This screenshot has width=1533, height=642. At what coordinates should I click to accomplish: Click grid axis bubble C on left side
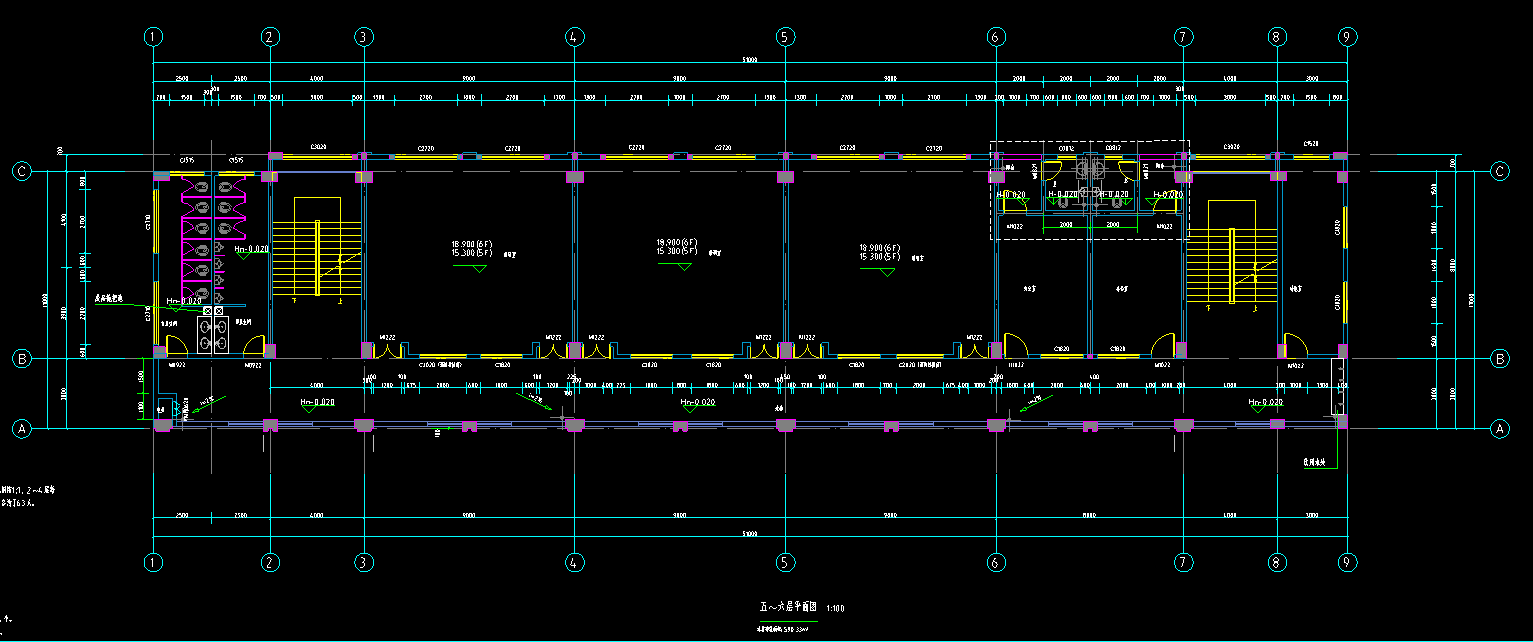[x=21, y=171]
